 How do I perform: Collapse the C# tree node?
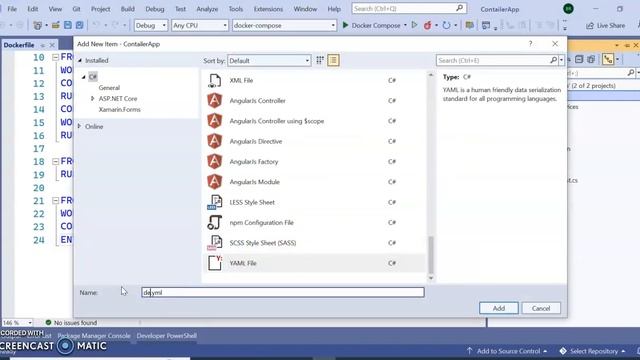click(84, 77)
